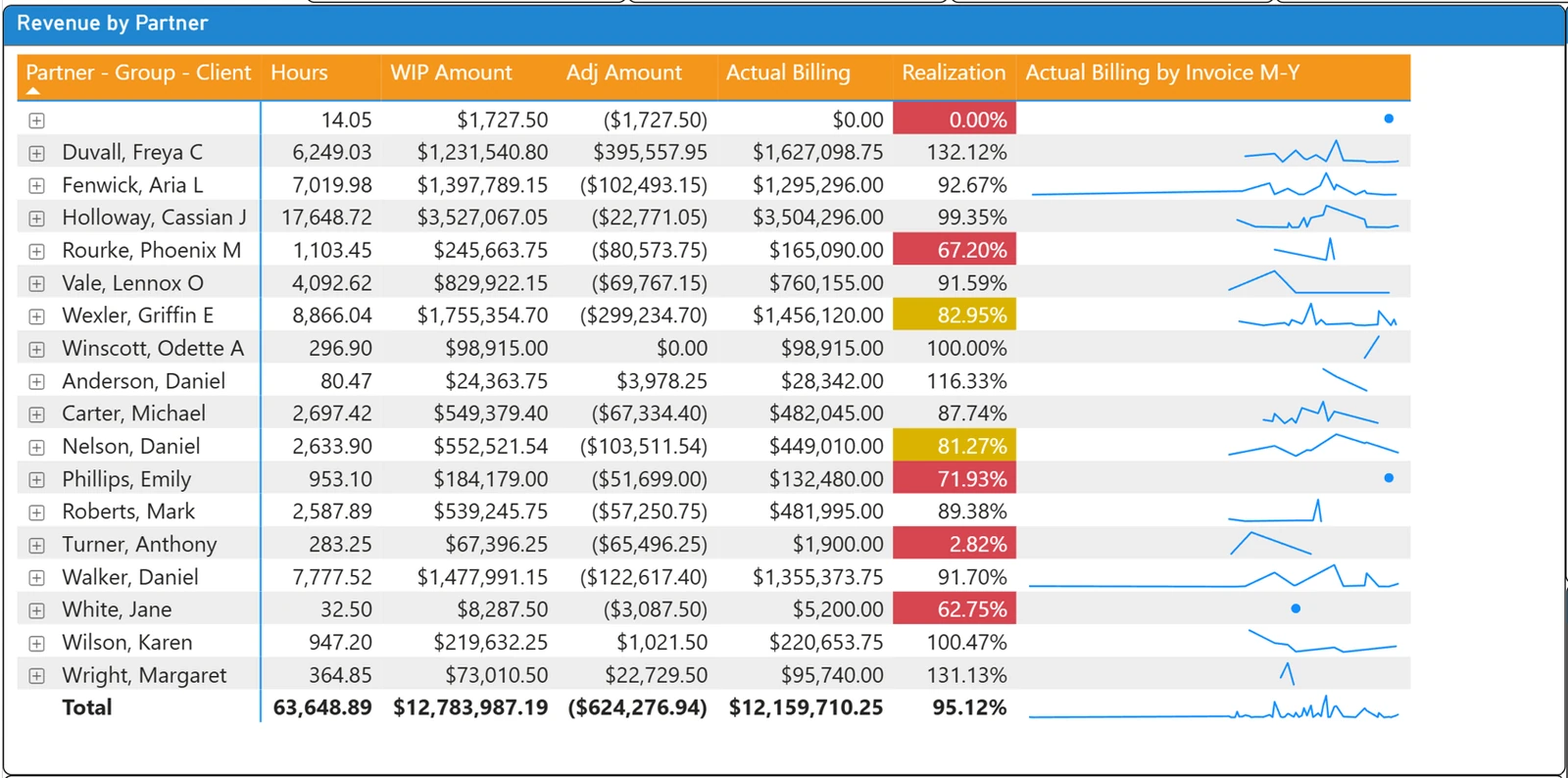Sort by the Adj Amount column header

pyautogui.click(x=624, y=73)
